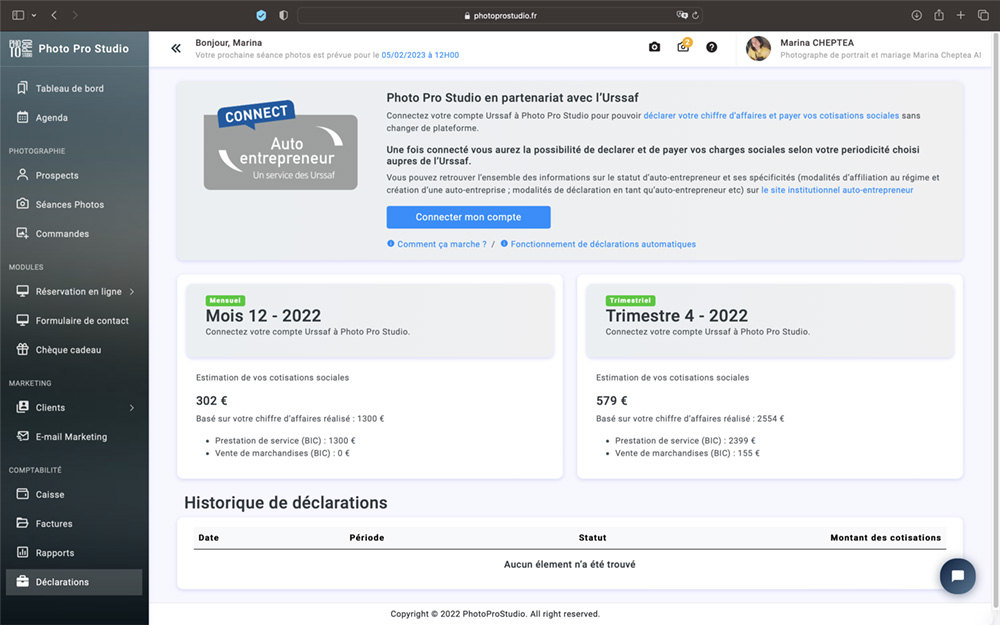Open Rapports page
The height and width of the screenshot is (625, 1000).
[55, 553]
